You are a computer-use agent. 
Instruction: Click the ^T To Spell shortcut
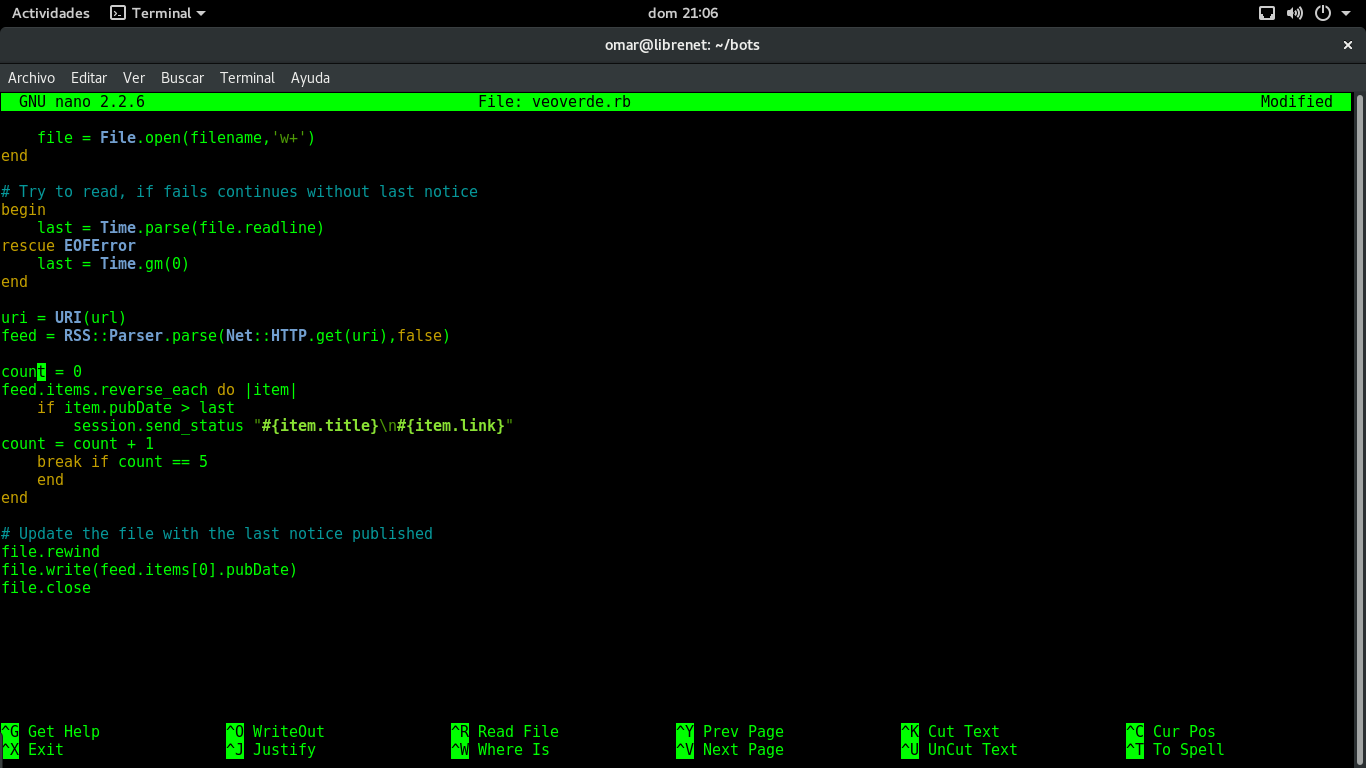tap(1175, 750)
